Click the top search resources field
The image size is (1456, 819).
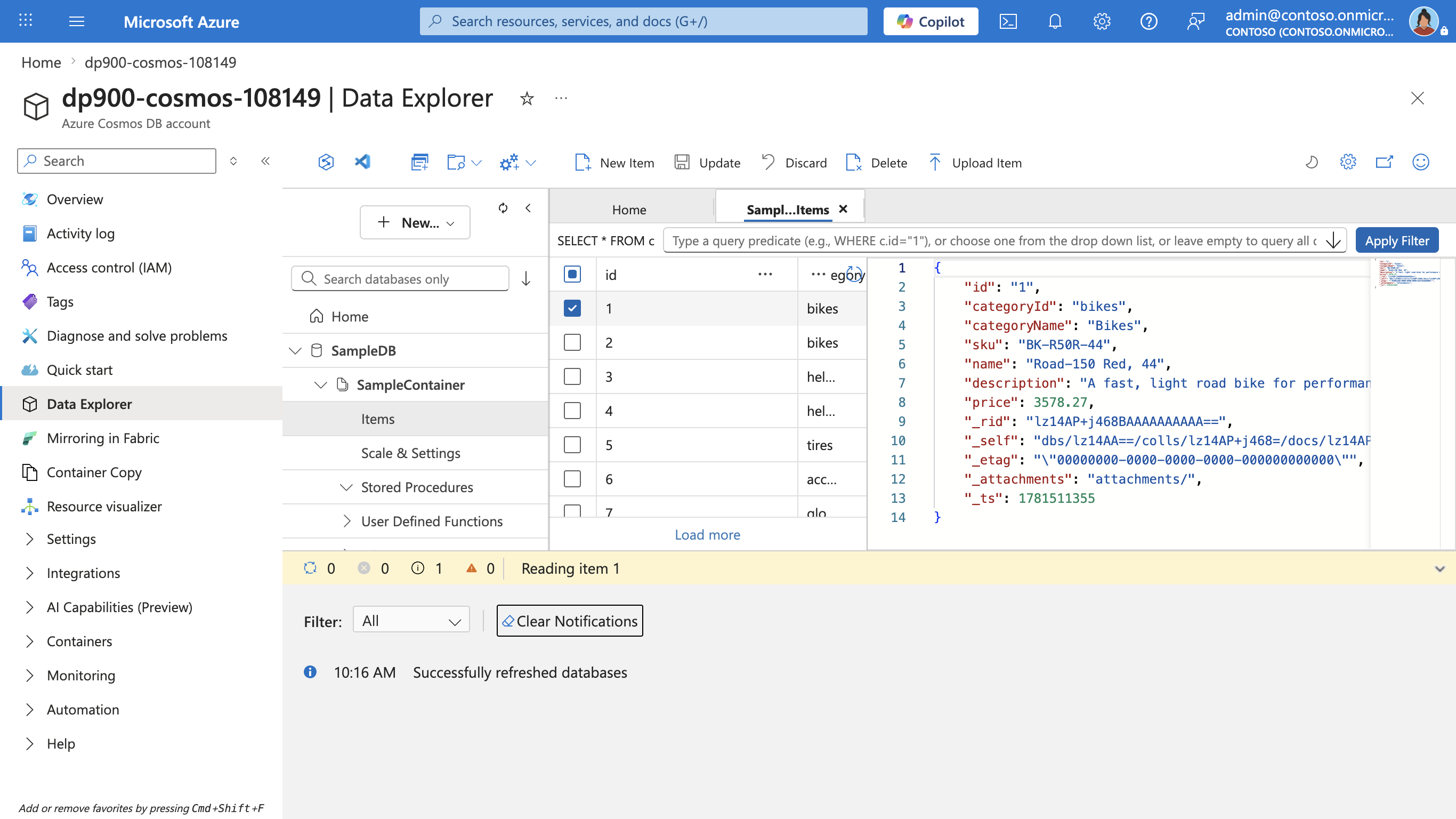pos(643,21)
